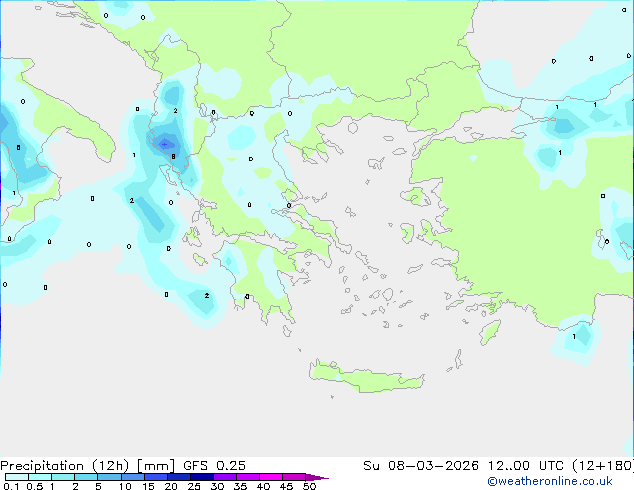Screen dimensions: 634x490
Task: Click the legend label "0.5"
Action: click(x=35, y=486)
